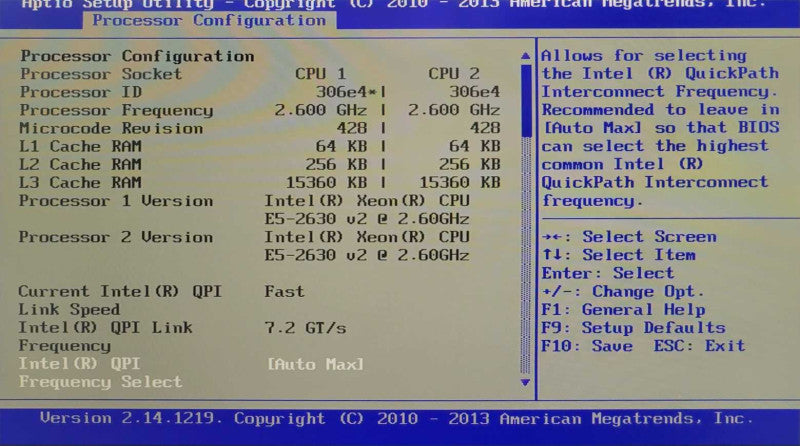Click the L3 Cache RAM label
The width and height of the screenshot is (800, 446).
pyautogui.click(x=80, y=183)
